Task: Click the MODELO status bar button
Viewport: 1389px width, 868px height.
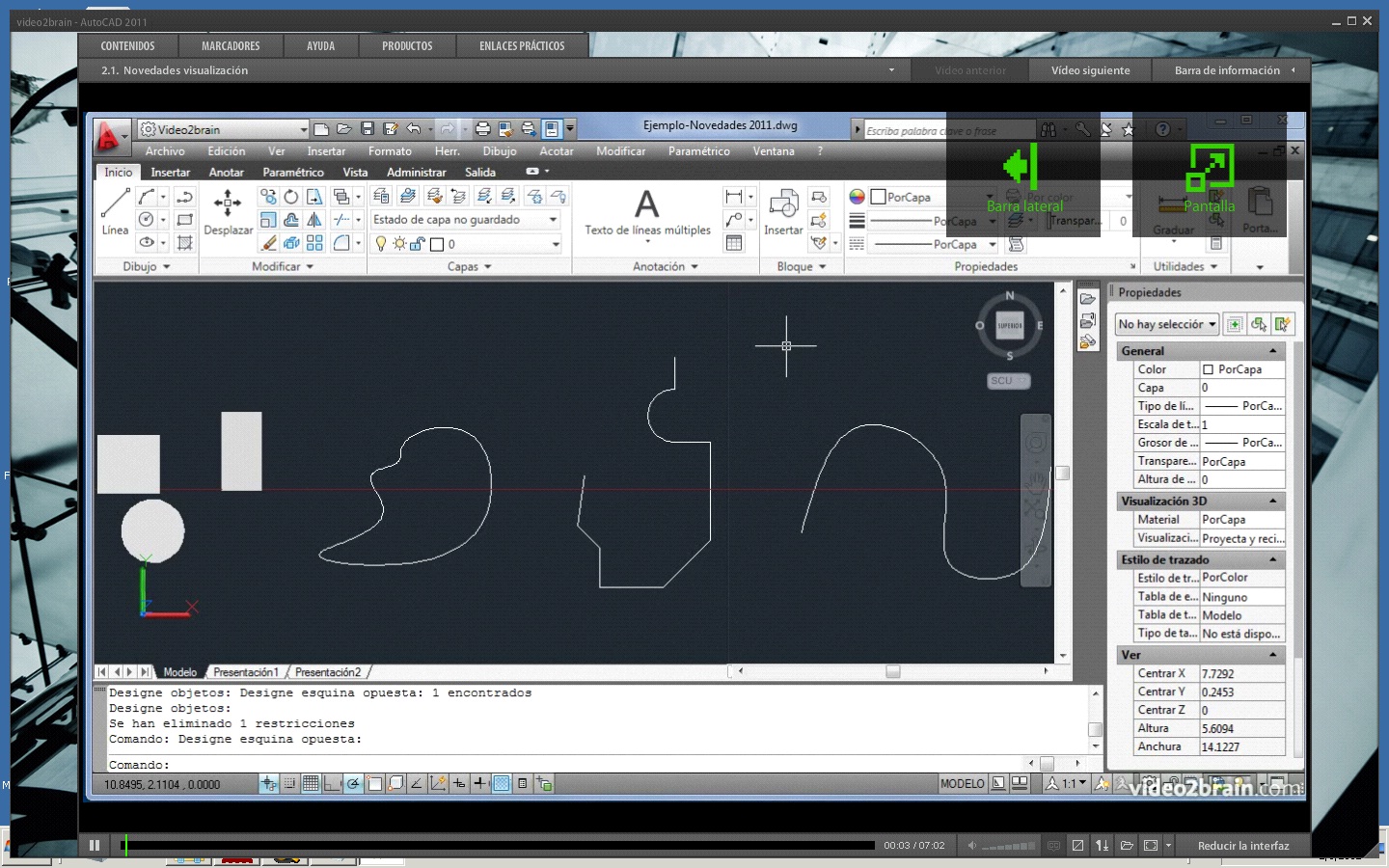Action: (963, 784)
